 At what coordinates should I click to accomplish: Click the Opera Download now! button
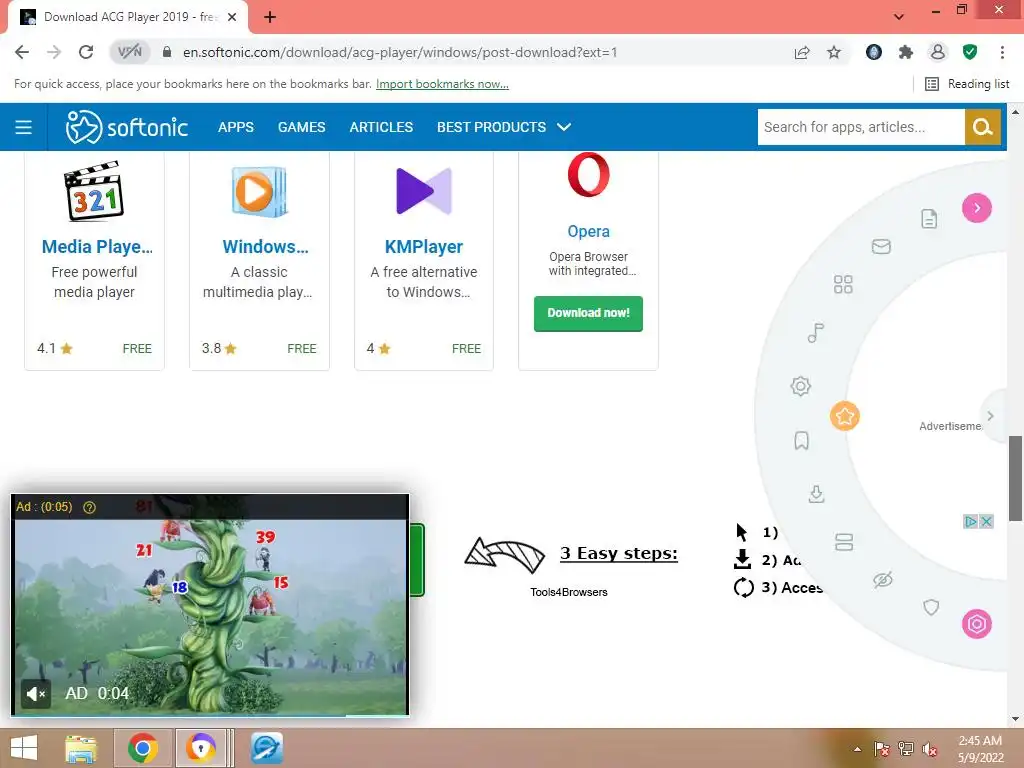pos(588,313)
